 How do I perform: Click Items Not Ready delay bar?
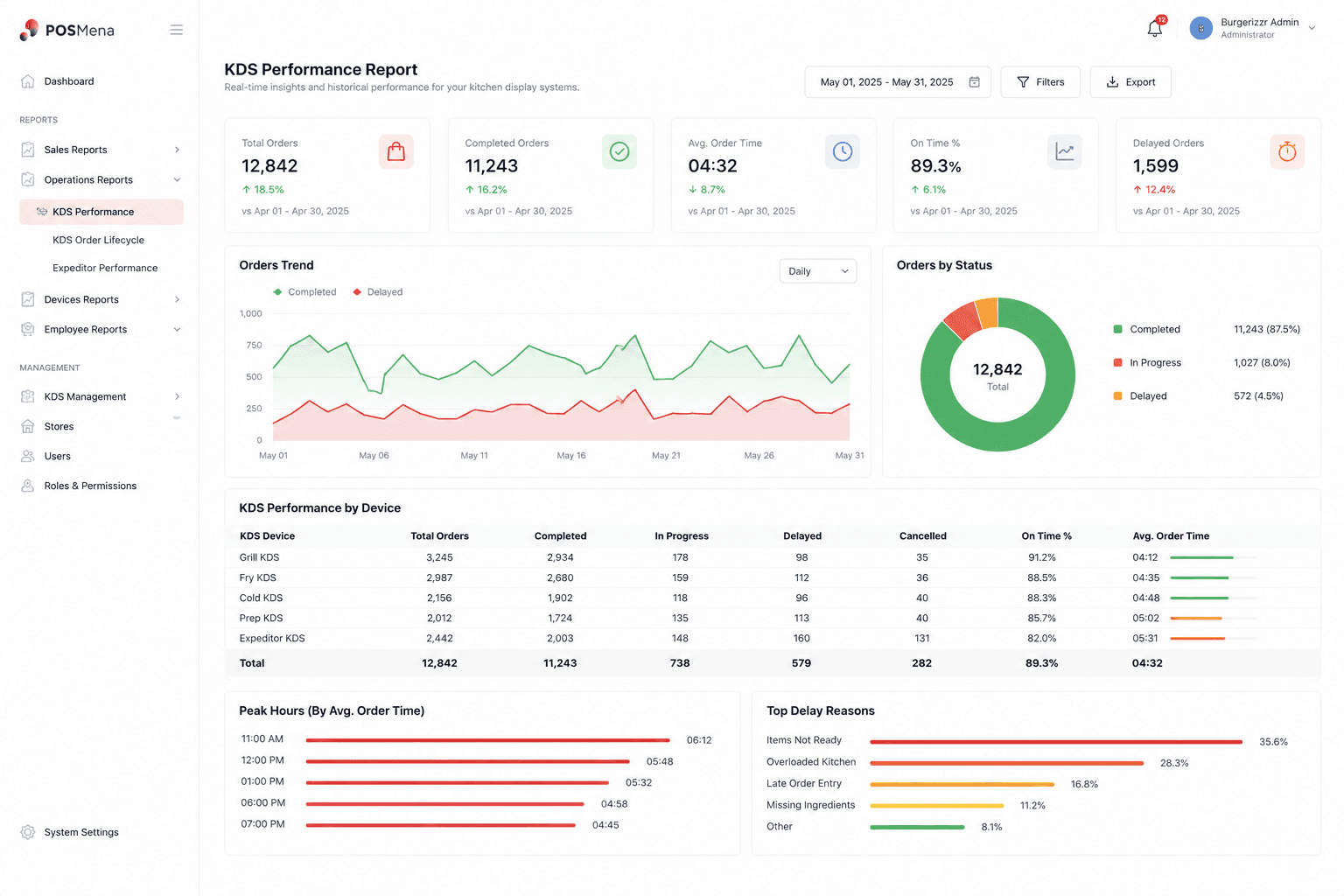point(1056,742)
